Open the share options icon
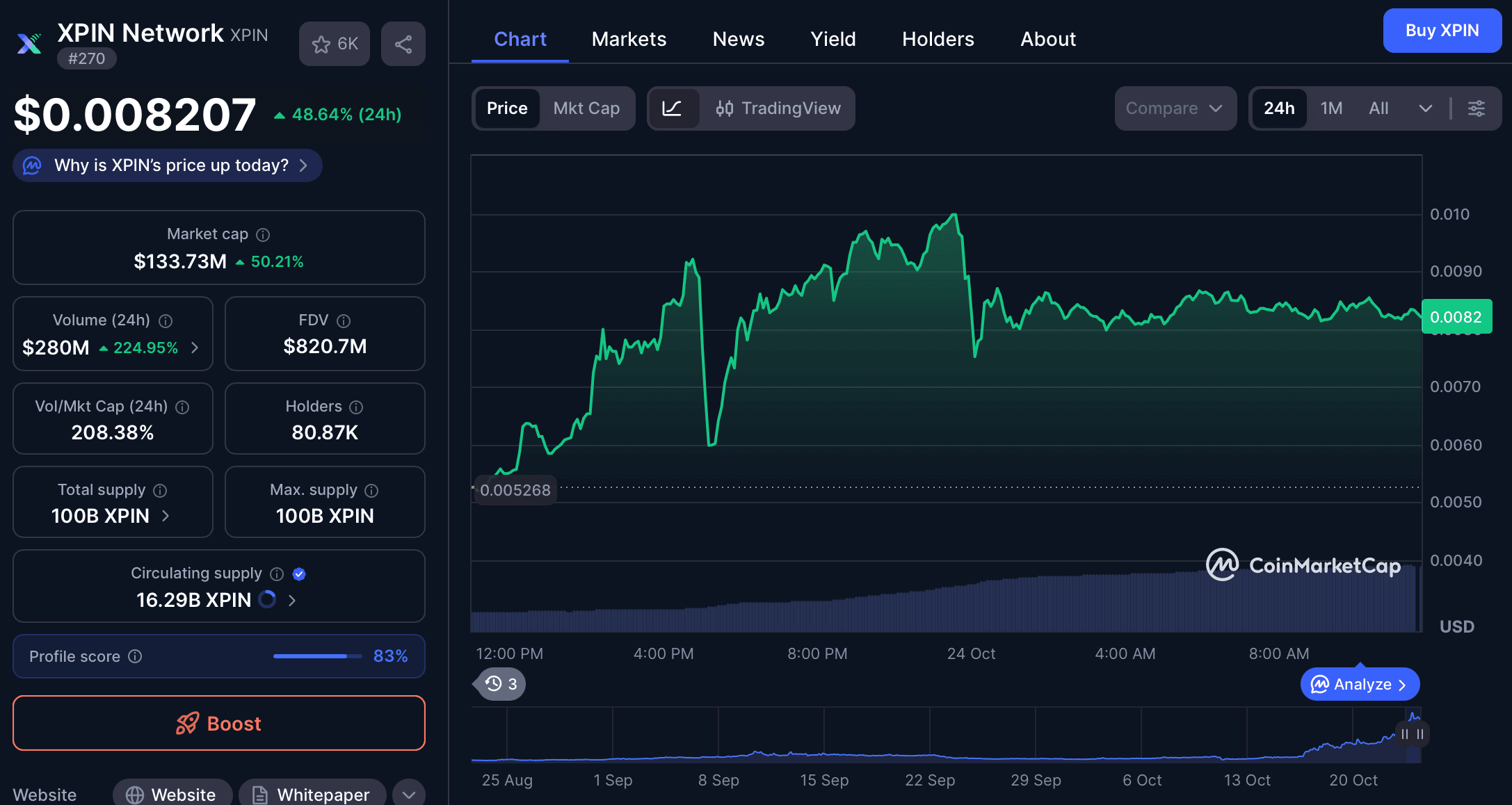Screen dimensions: 1512x805 (x=403, y=43)
